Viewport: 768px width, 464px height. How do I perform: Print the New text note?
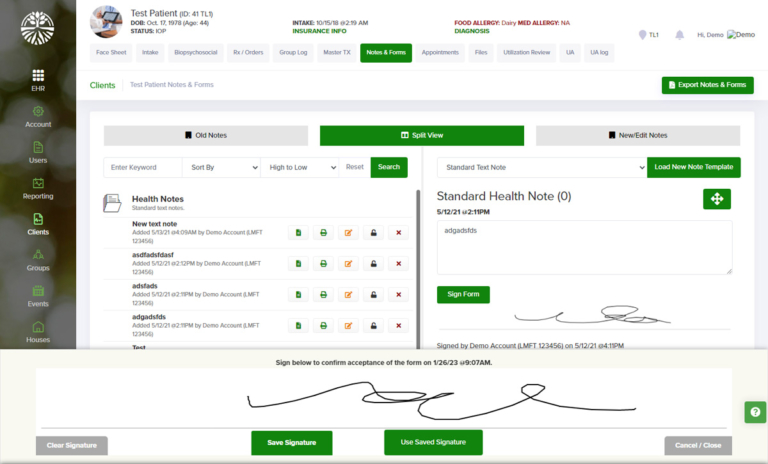[x=323, y=233]
